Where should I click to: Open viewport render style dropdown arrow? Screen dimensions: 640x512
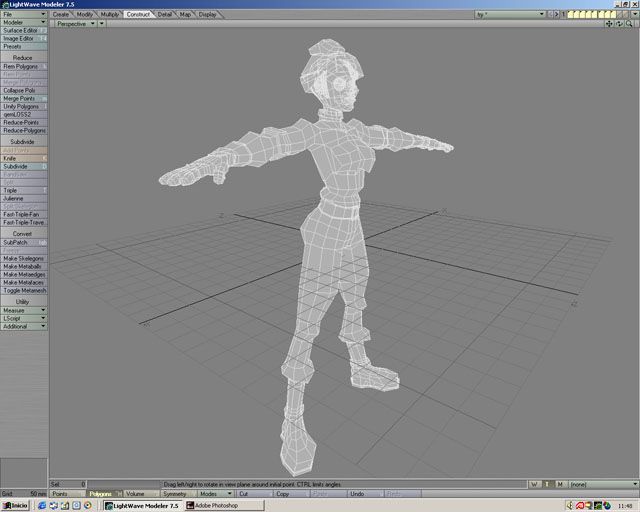102,24
